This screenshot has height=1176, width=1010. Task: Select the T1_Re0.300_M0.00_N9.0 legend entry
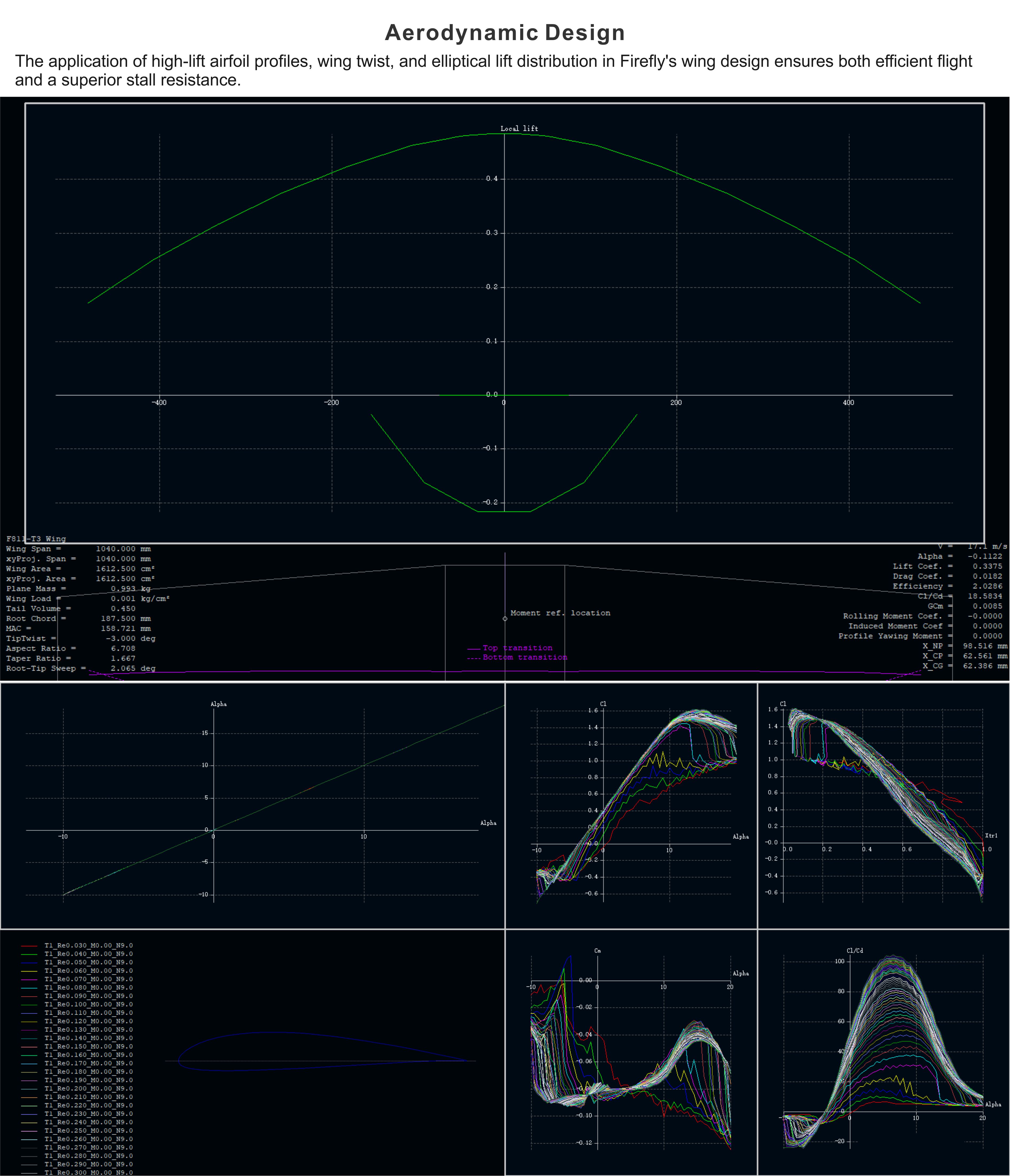[x=88, y=1172]
